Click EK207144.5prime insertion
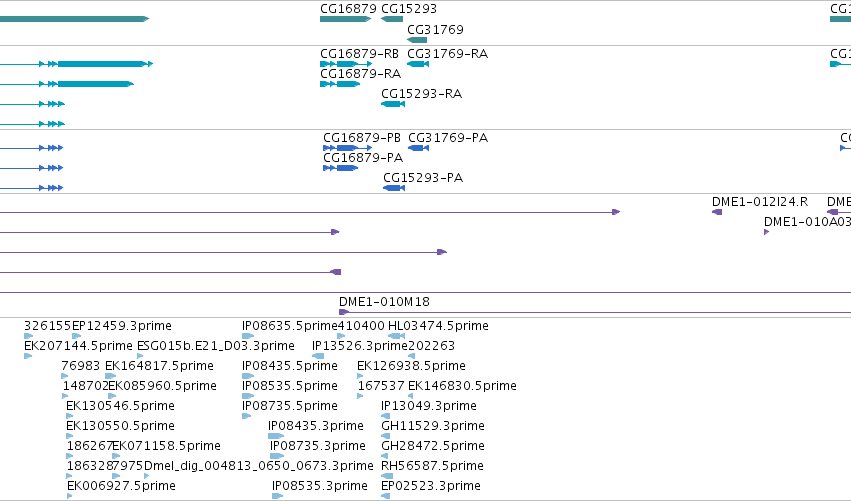This screenshot has height=501, width=851. click(28, 357)
